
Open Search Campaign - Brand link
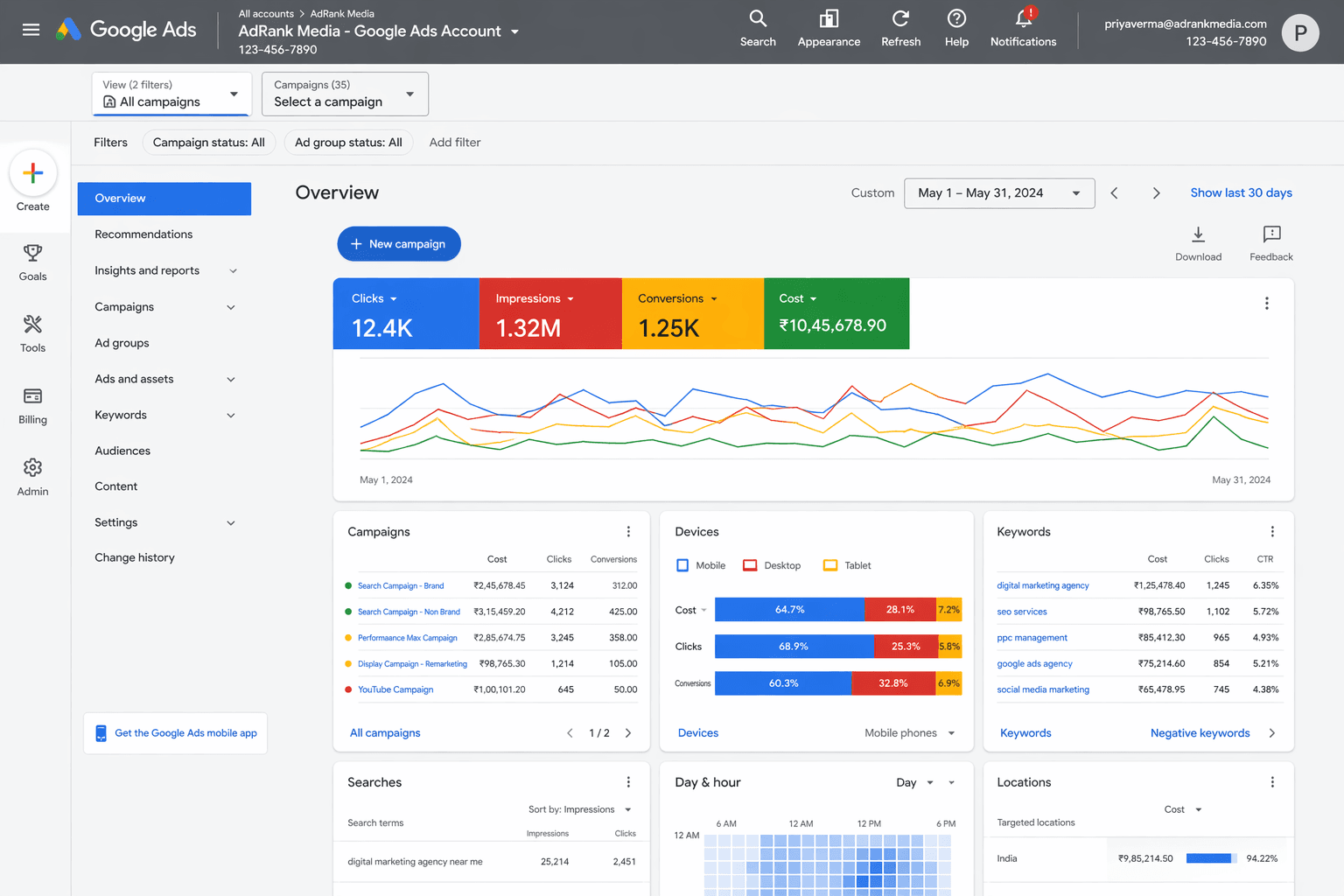click(401, 586)
